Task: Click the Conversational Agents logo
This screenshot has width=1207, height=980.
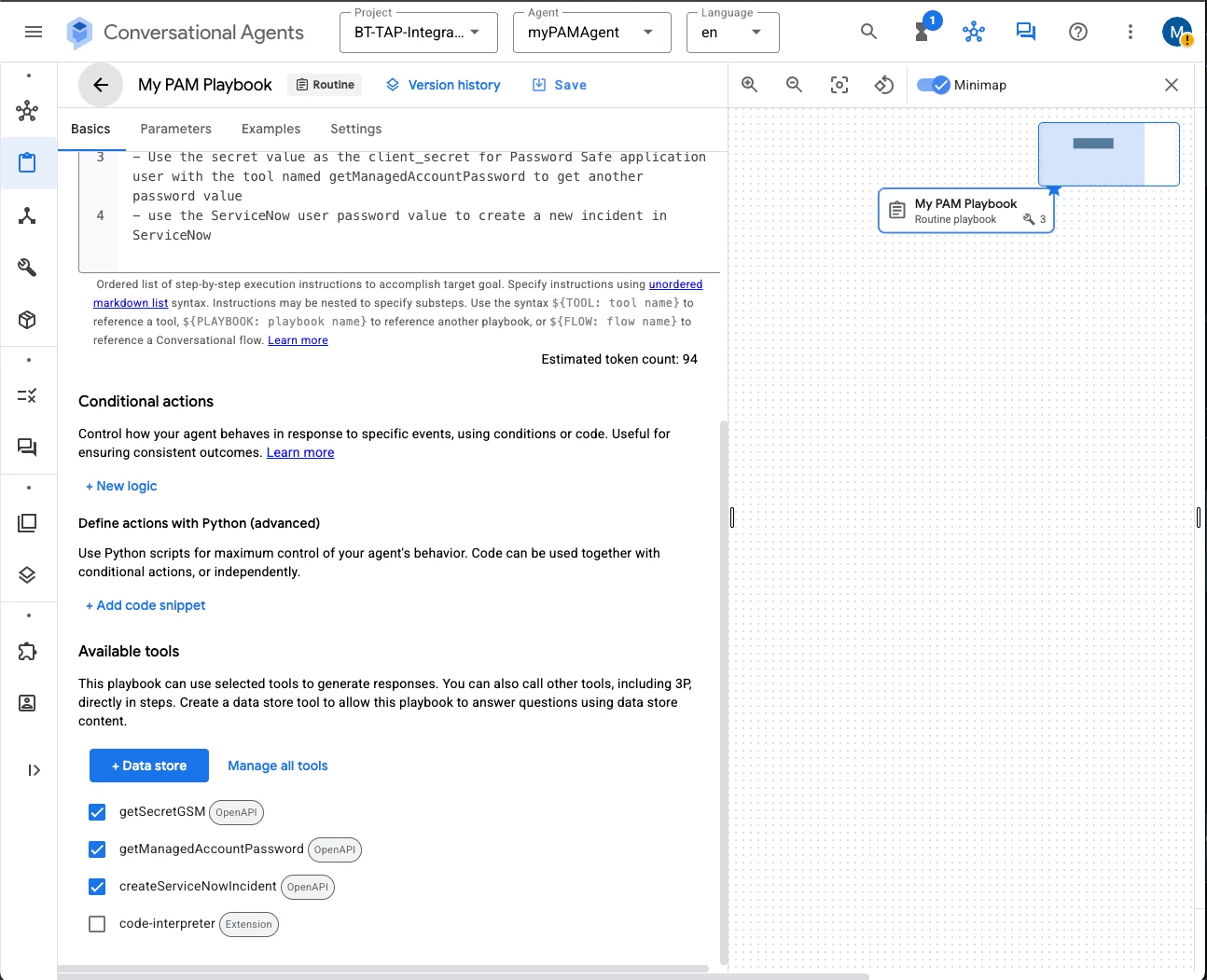Action: click(x=79, y=33)
